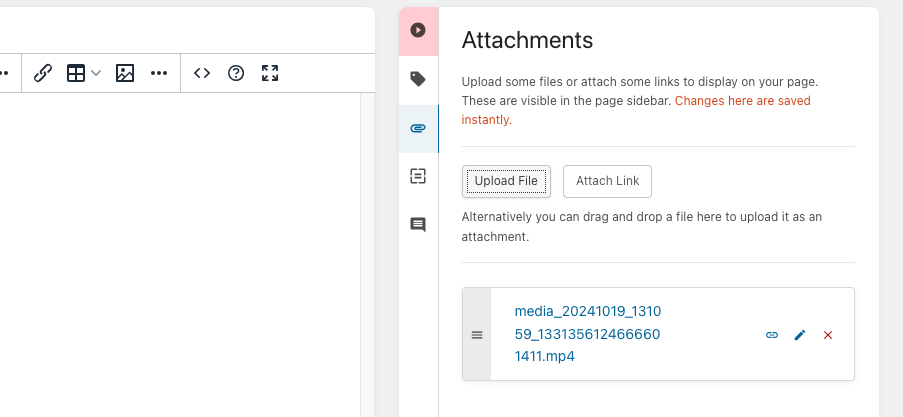Collapse the sidebar toolbox with arrow circle
903x417 pixels.
pyautogui.click(x=418, y=30)
